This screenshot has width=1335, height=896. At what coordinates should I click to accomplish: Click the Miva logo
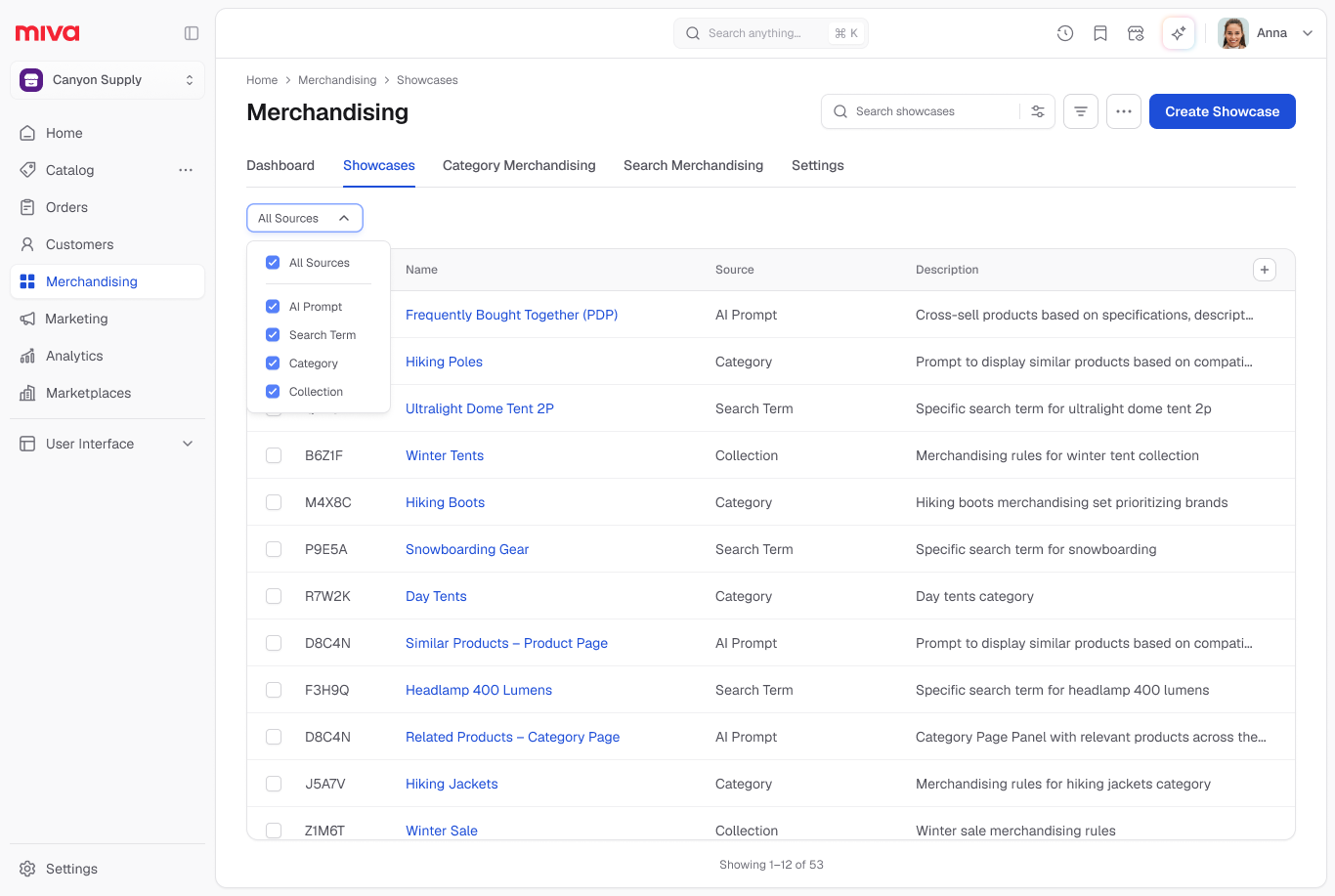point(47,33)
